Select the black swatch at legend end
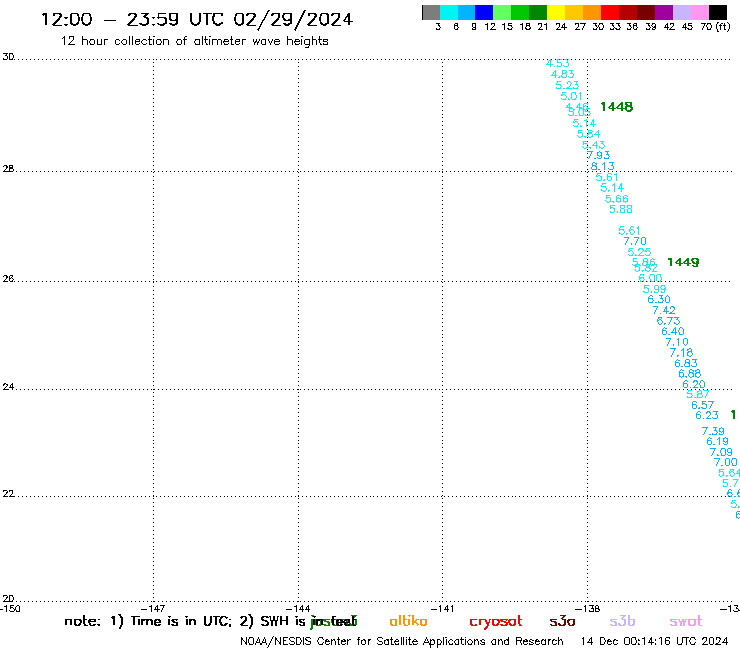Viewport: 740px width, 650px height. click(717, 12)
